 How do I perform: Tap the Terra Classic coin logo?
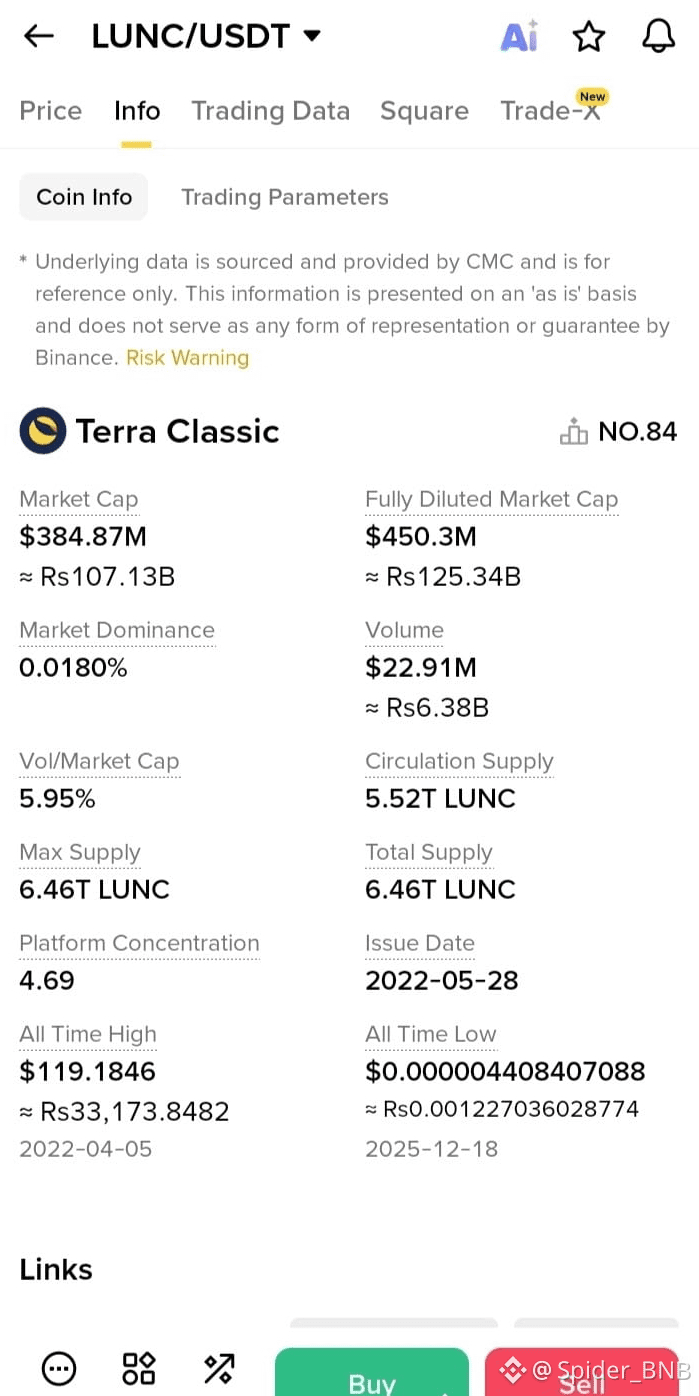(x=43, y=431)
